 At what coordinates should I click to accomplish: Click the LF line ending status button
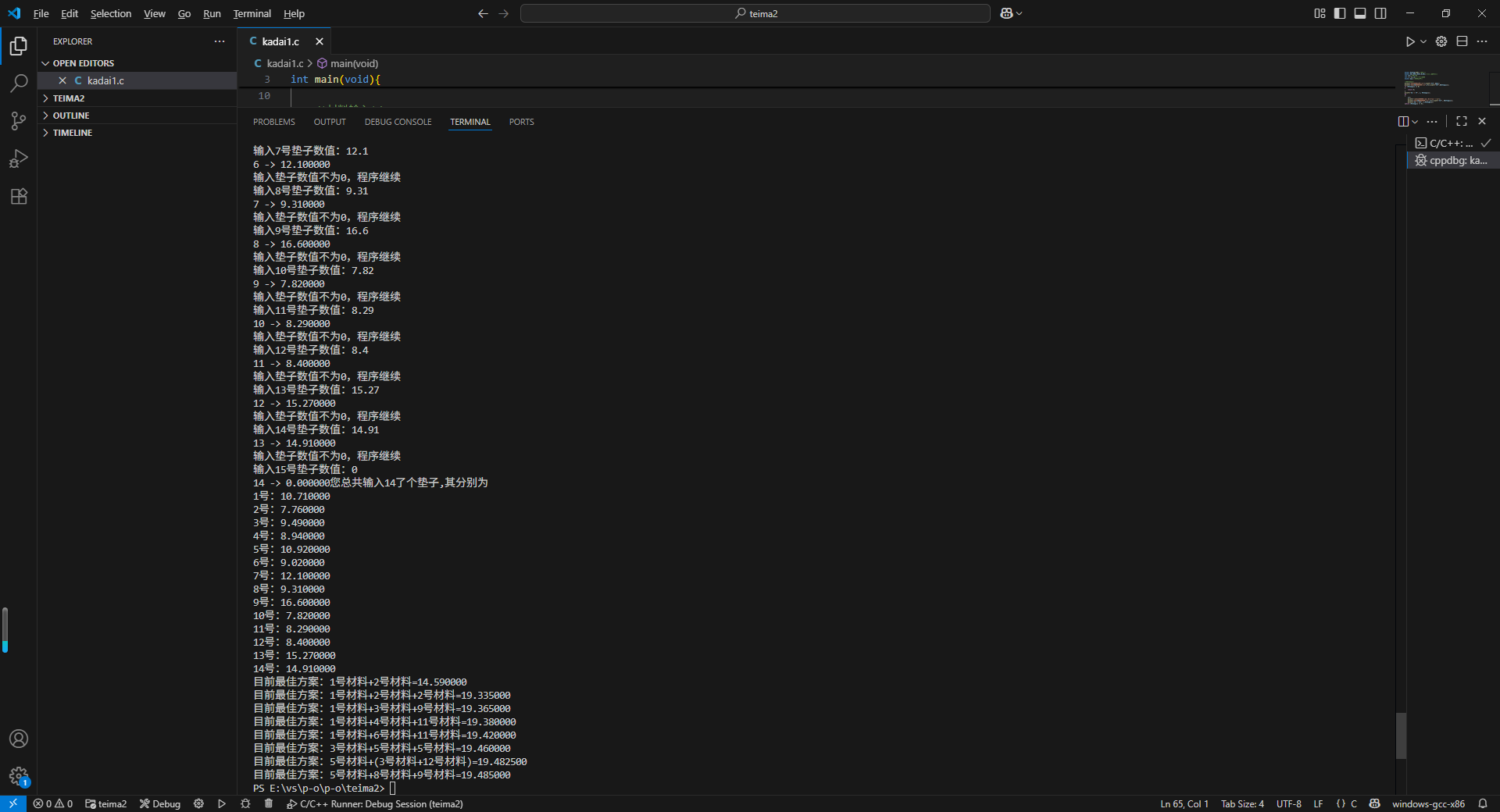pyautogui.click(x=1318, y=803)
